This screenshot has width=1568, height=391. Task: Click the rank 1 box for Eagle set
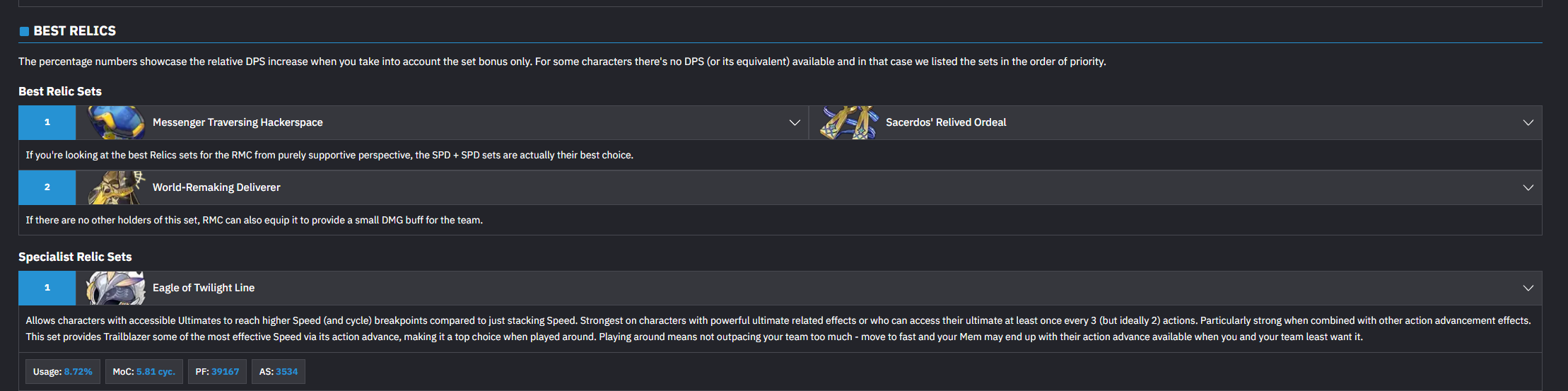tap(47, 288)
